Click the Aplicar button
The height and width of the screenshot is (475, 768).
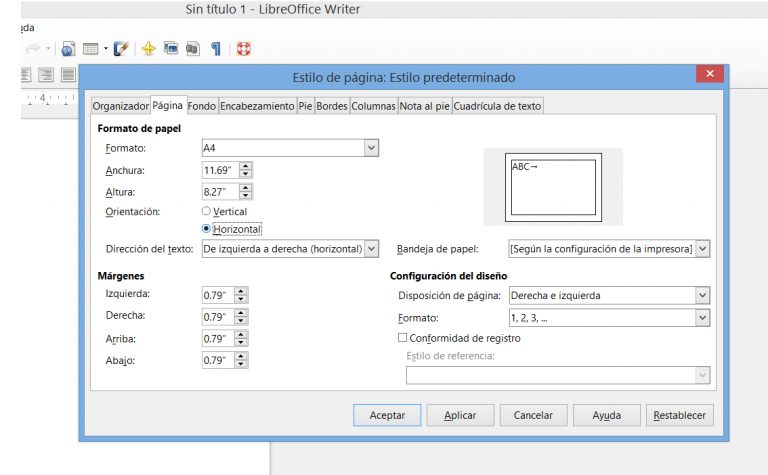(x=460, y=415)
